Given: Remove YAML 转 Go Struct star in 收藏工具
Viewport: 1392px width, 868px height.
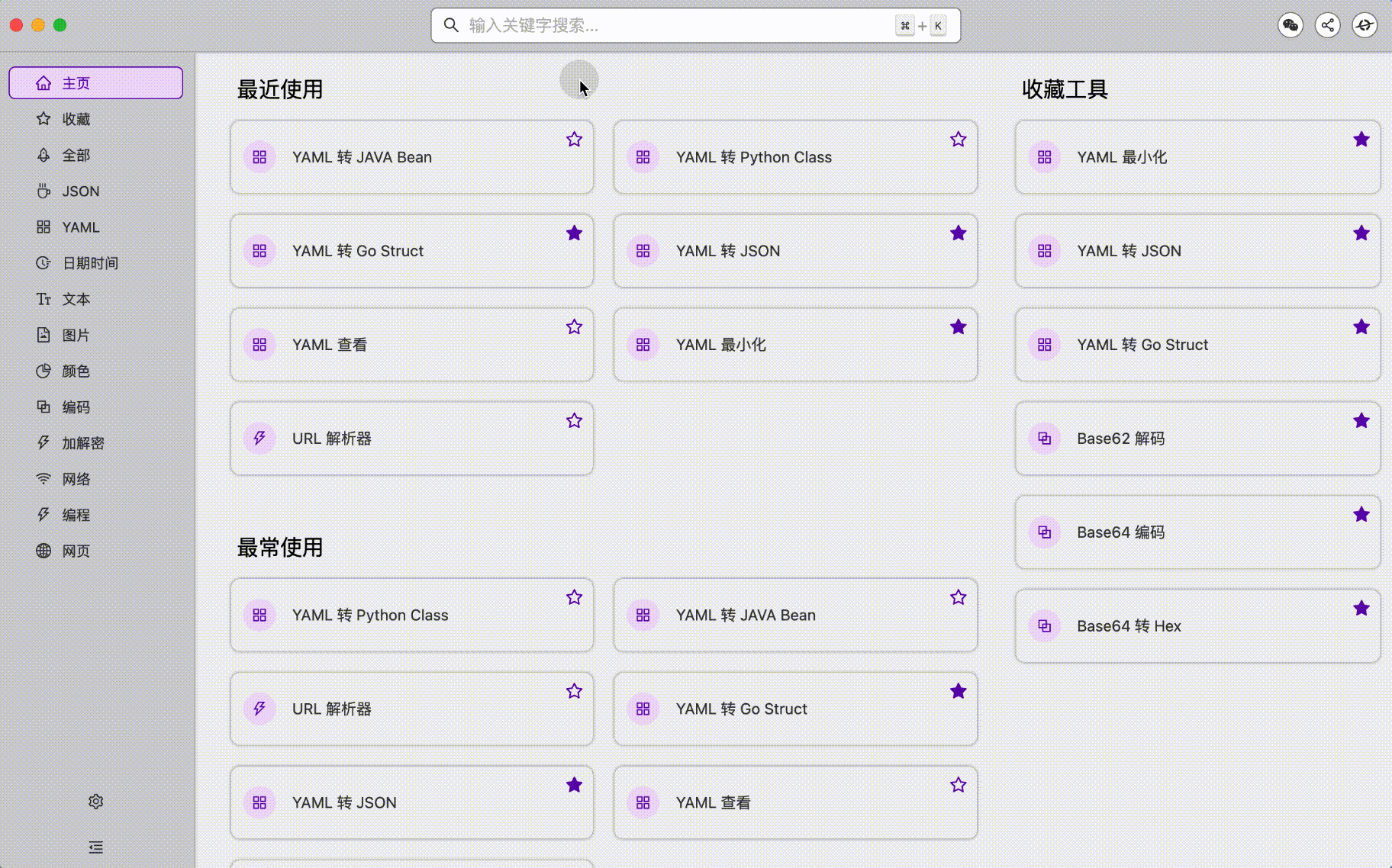Looking at the screenshot, I should point(1361,327).
